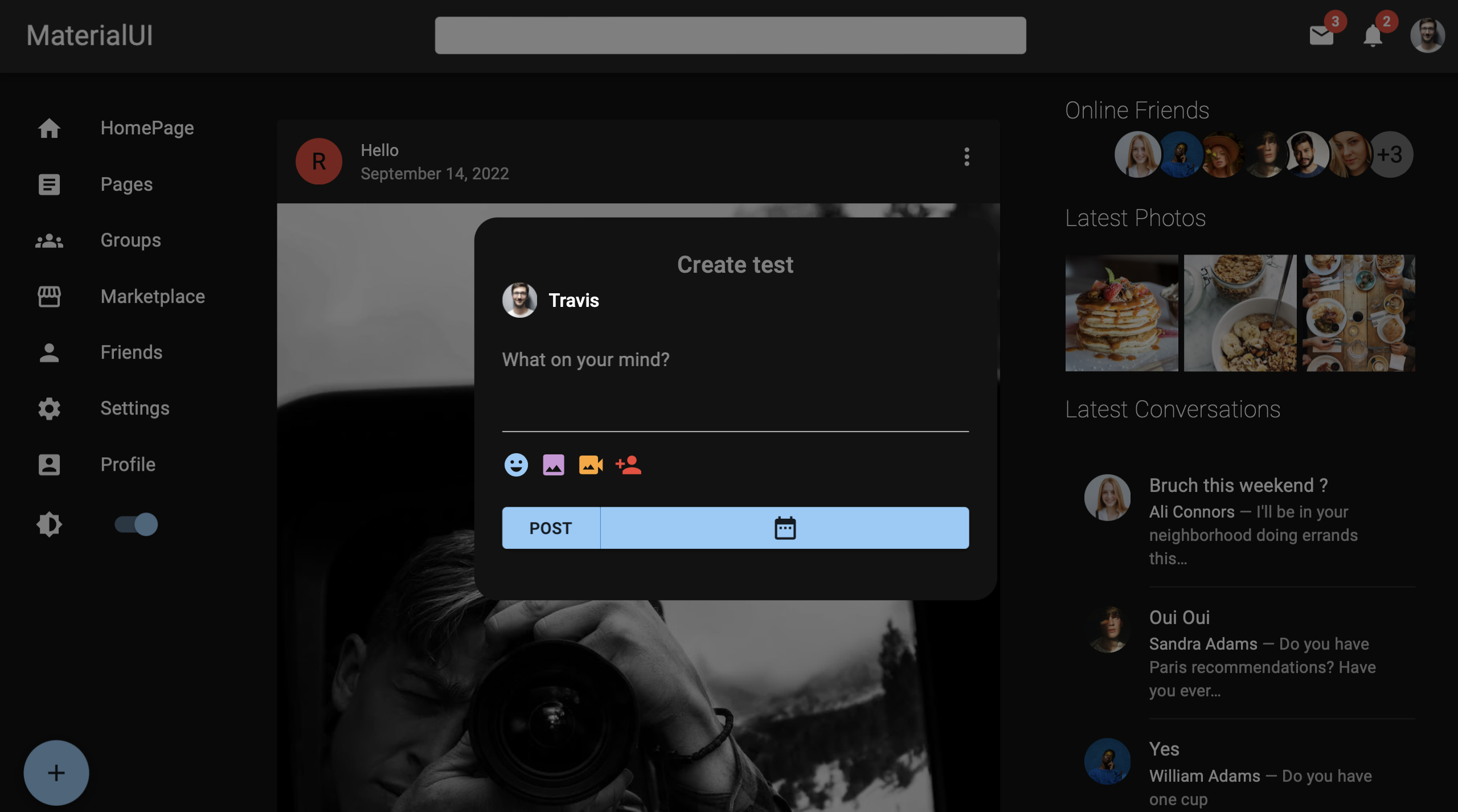1458x812 pixels.
Task: Open the mail messages icon
Action: click(x=1321, y=35)
